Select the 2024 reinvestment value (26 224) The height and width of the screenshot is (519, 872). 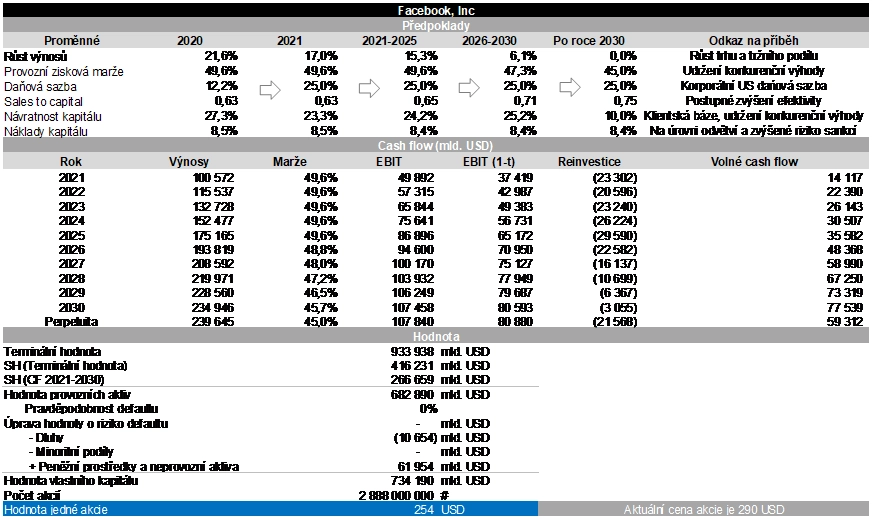pyautogui.click(x=615, y=221)
